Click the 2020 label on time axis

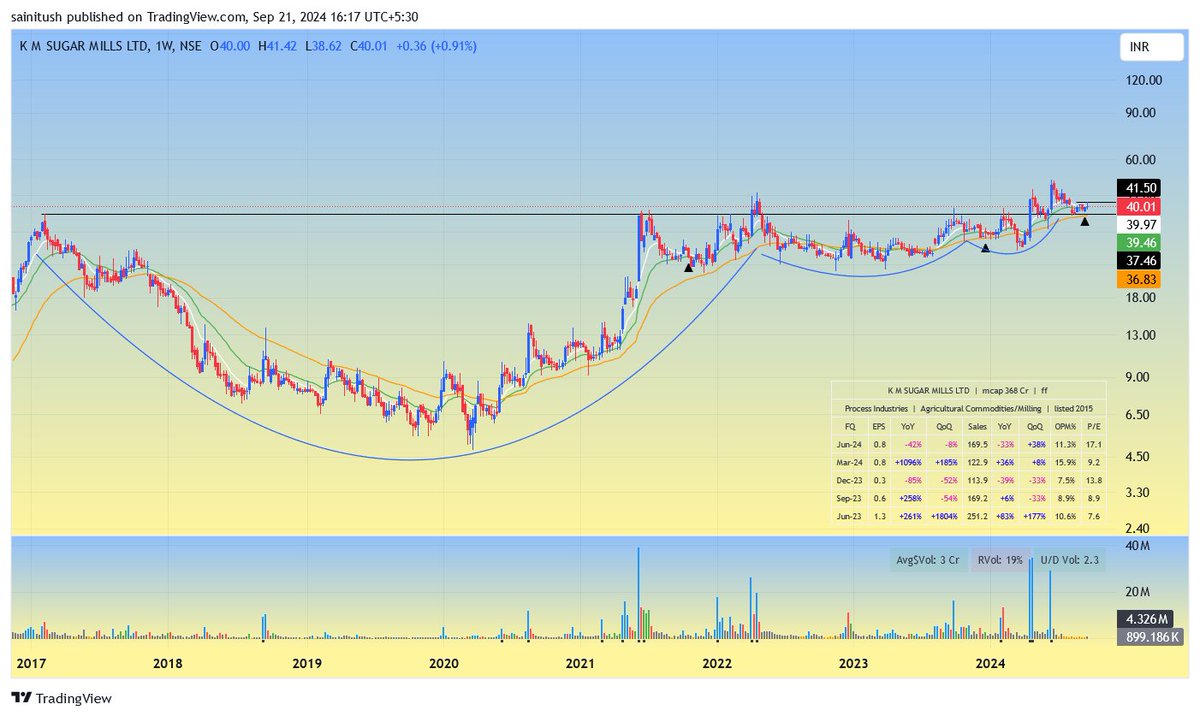443,664
